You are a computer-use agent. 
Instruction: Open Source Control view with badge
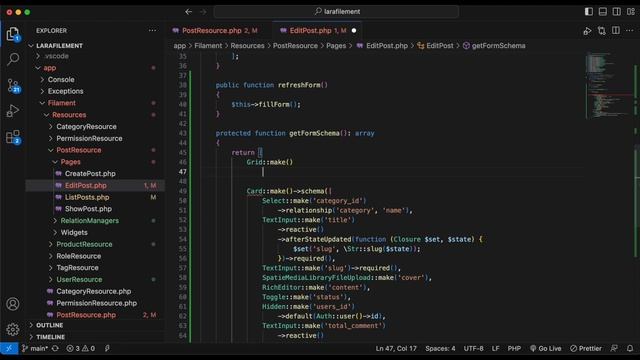coord(13,85)
